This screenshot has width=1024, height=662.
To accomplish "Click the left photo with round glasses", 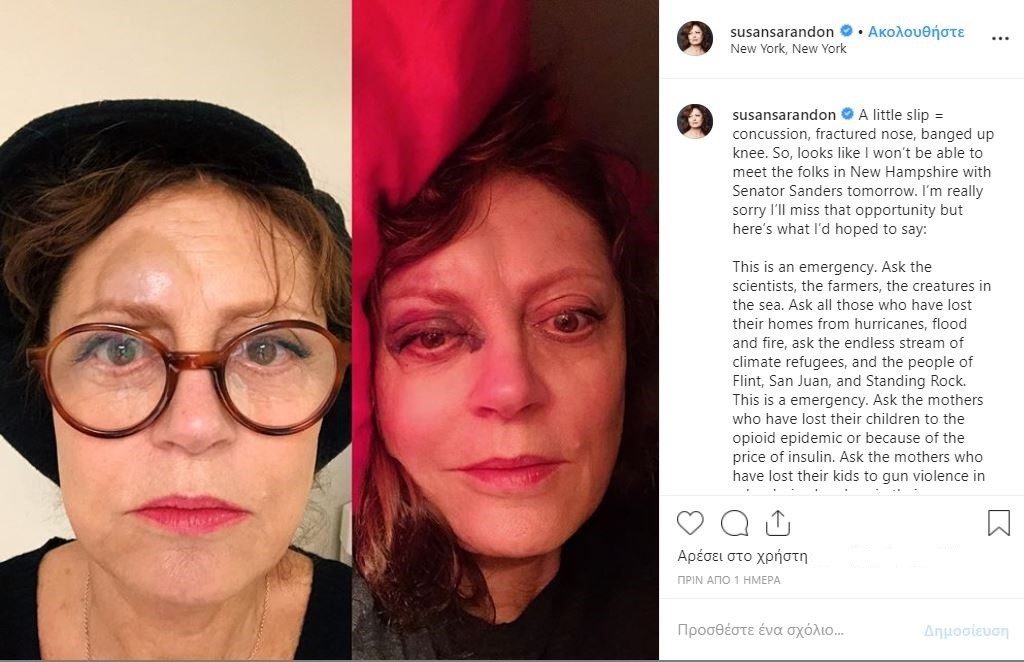I will [x=176, y=330].
